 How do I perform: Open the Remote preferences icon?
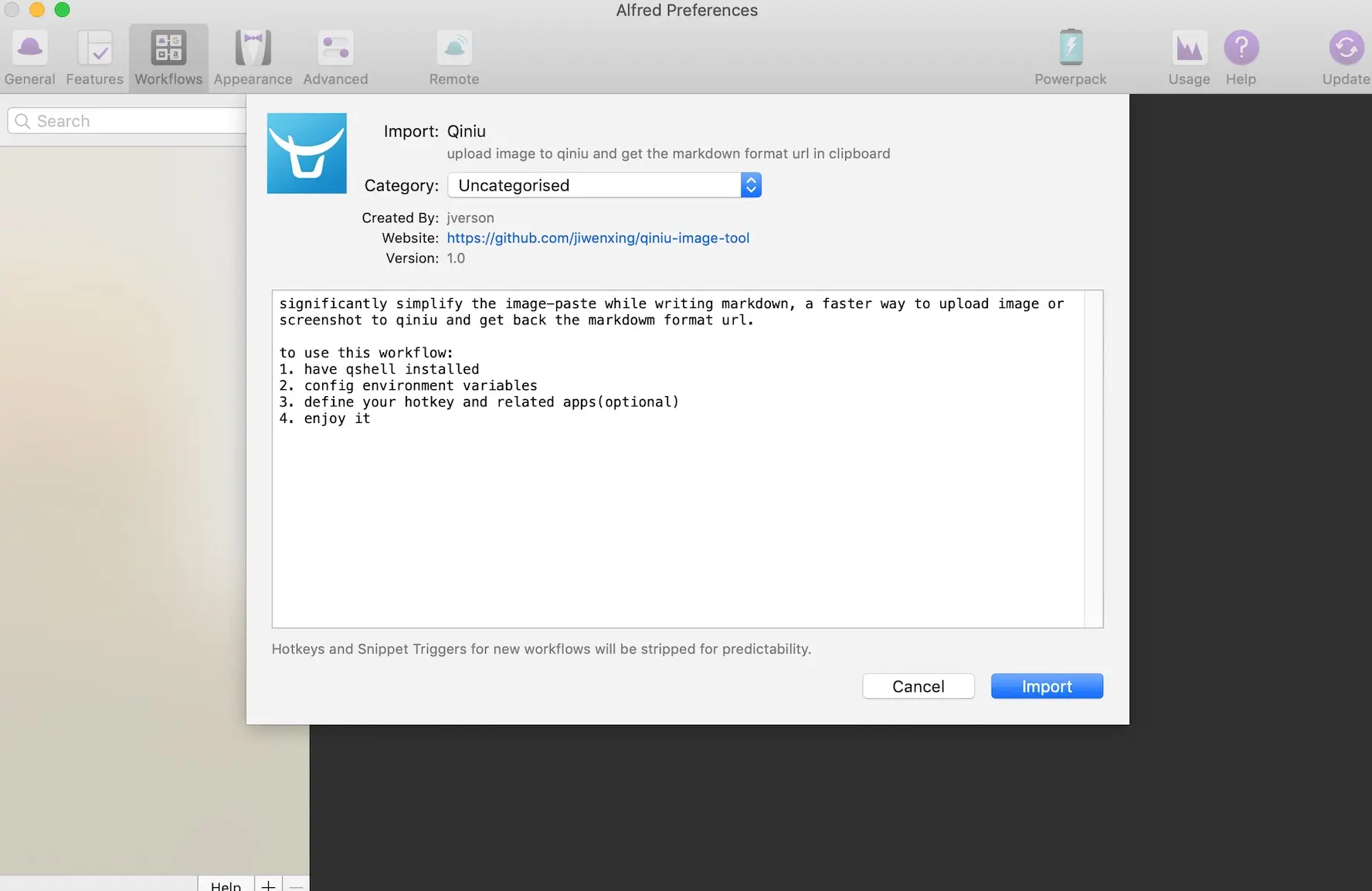[x=454, y=48]
